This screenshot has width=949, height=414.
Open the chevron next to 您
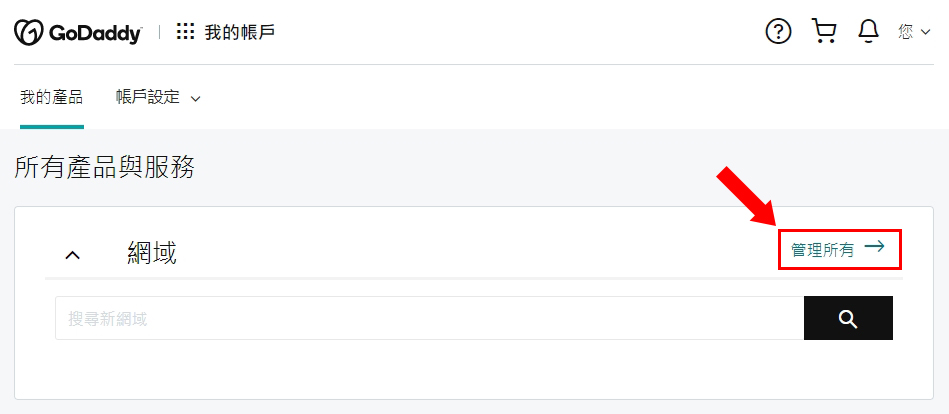click(x=925, y=32)
